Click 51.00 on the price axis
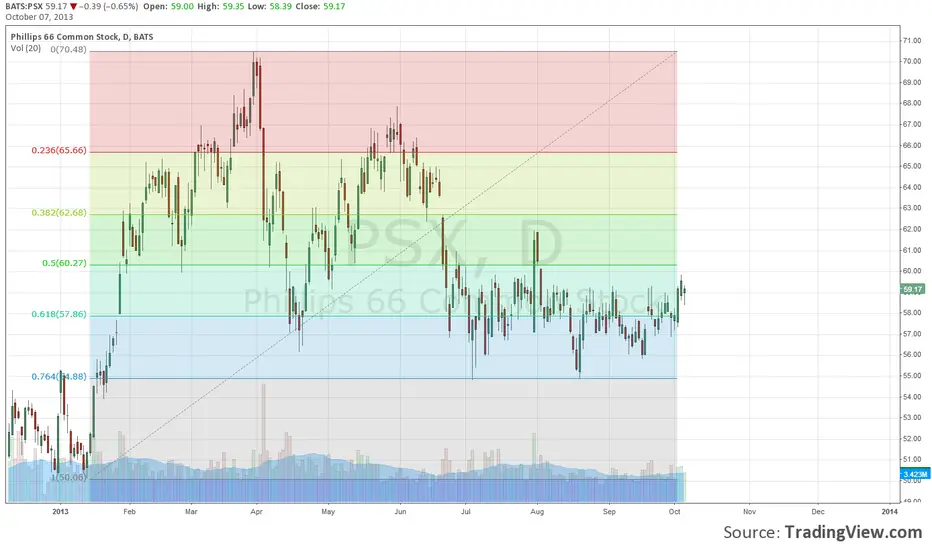The width and height of the screenshot is (932, 550). (x=912, y=460)
